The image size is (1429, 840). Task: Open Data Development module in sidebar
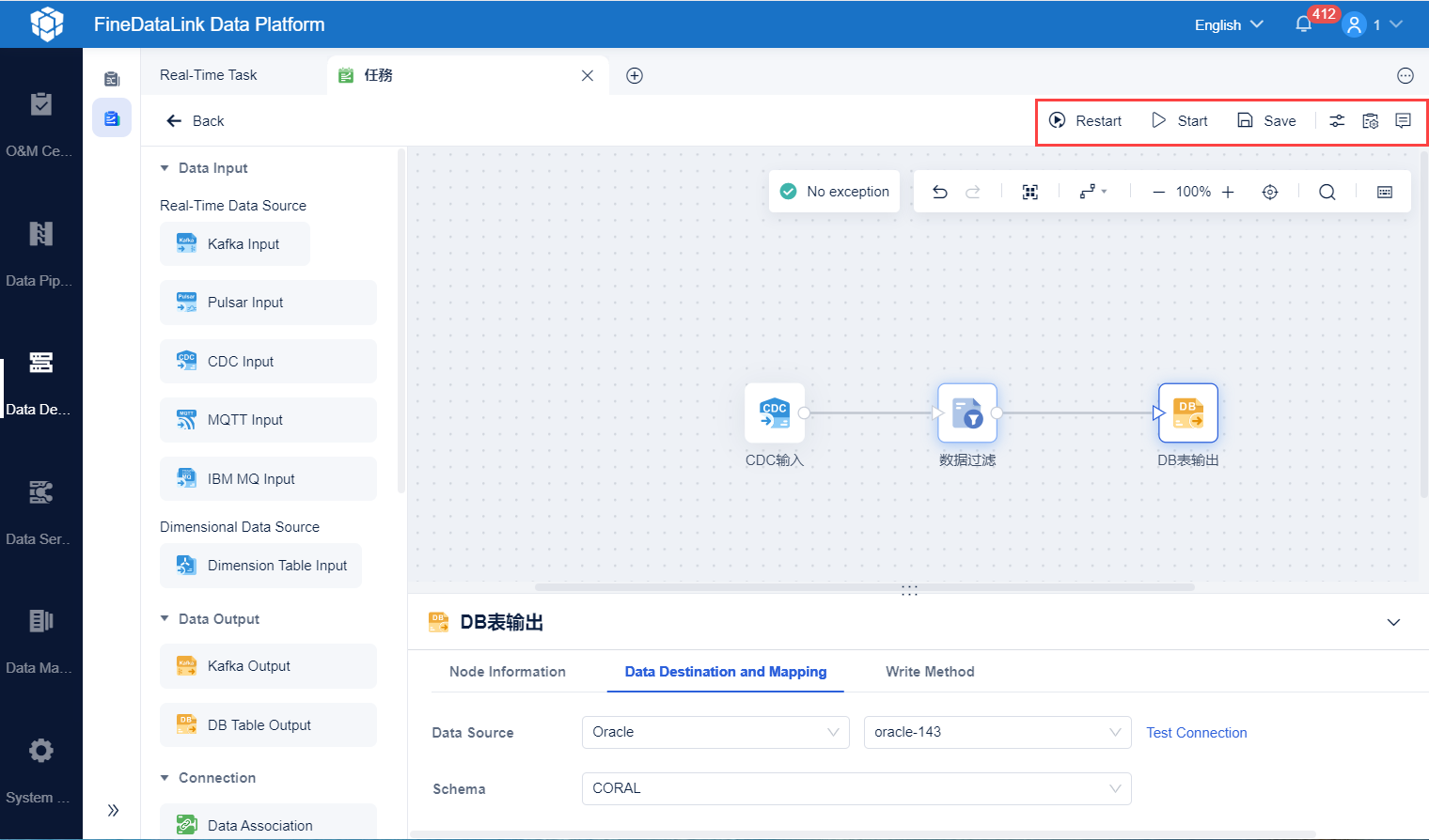[x=40, y=381]
